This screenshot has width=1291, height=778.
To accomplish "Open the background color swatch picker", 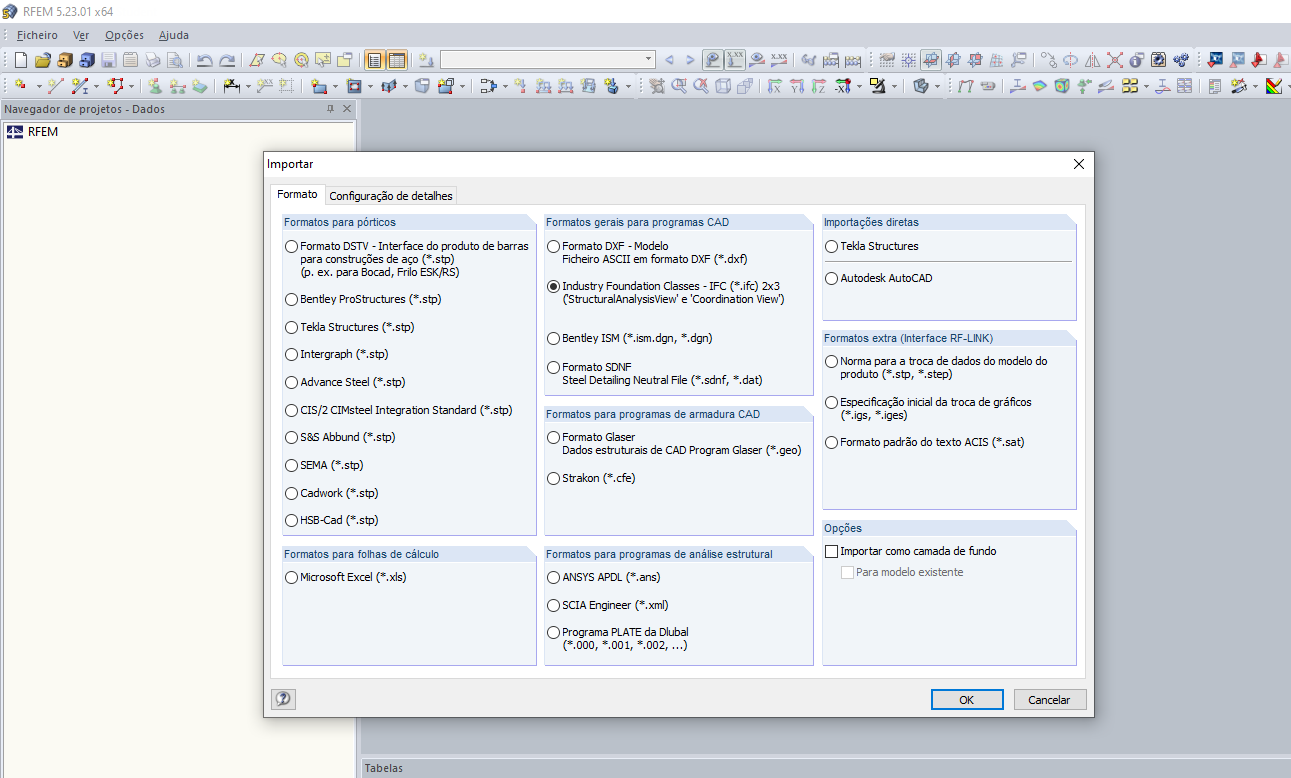I will click(x=1272, y=87).
